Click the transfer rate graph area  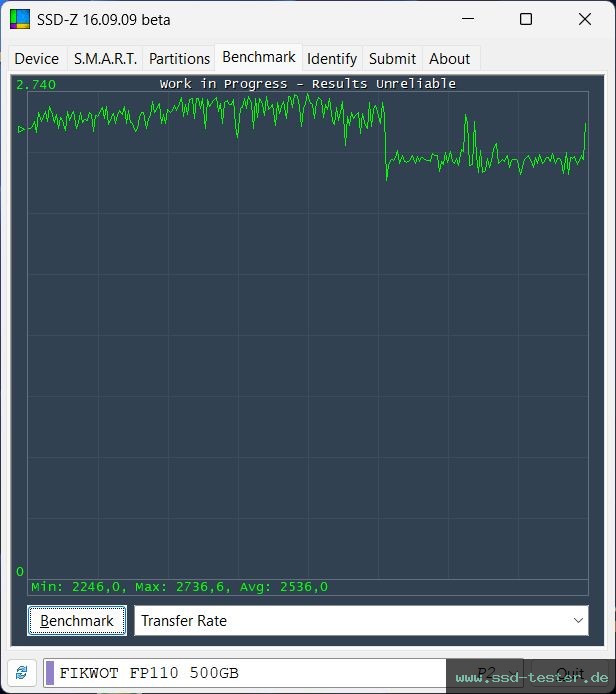pos(308,335)
